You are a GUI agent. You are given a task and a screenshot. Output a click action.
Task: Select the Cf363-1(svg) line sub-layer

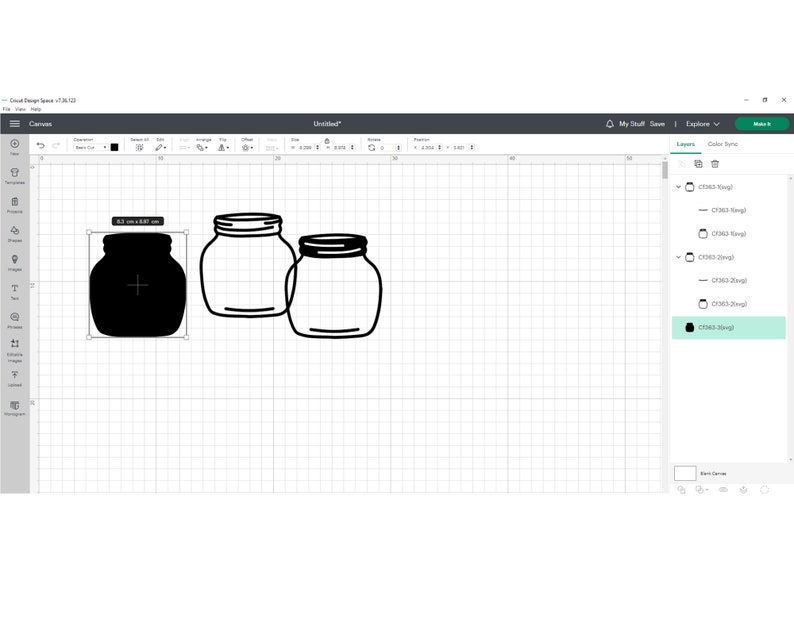[729, 210]
